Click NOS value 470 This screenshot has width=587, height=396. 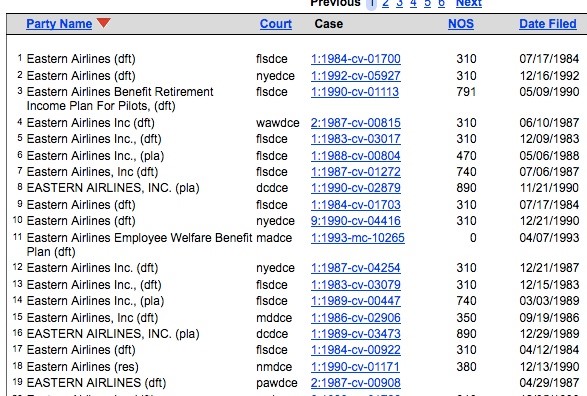(x=466, y=156)
